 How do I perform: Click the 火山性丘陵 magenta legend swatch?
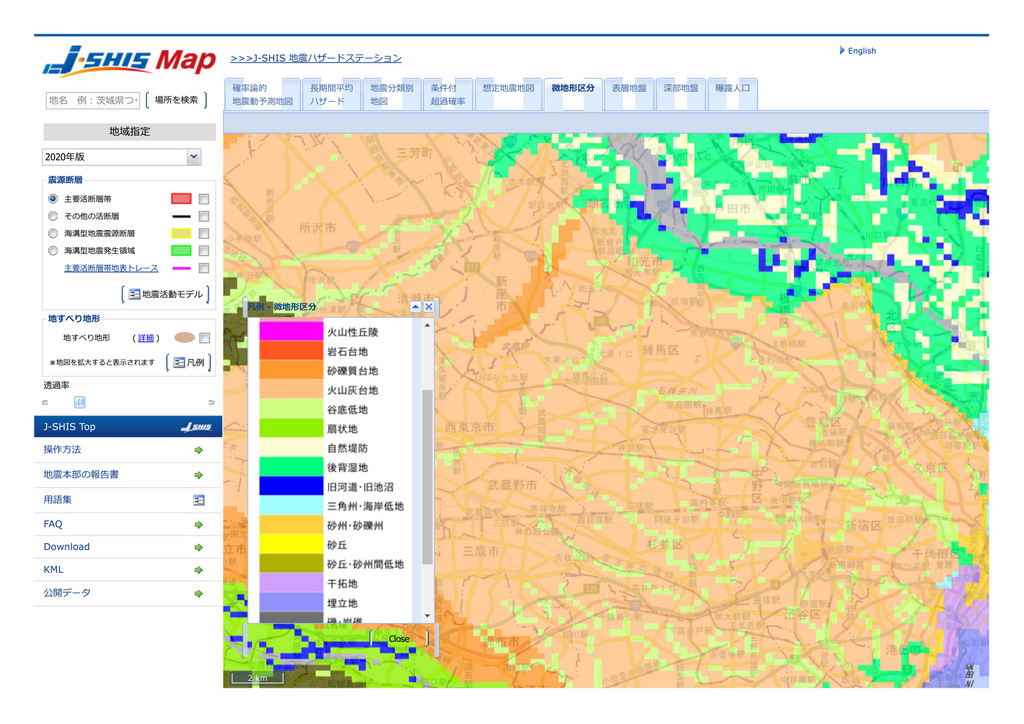pos(291,331)
